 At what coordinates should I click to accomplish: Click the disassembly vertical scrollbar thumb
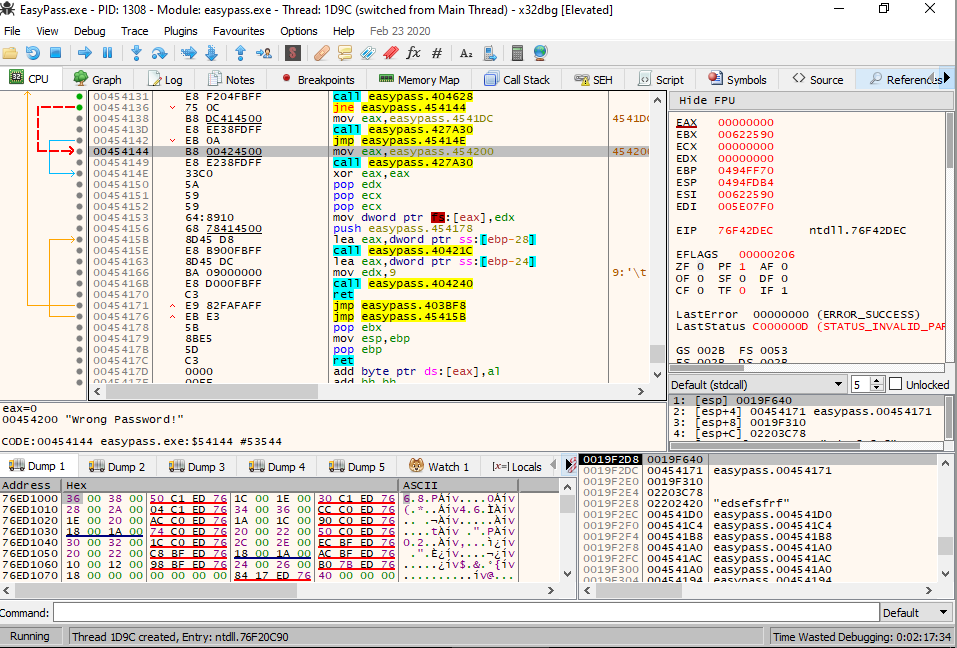[657, 353]
